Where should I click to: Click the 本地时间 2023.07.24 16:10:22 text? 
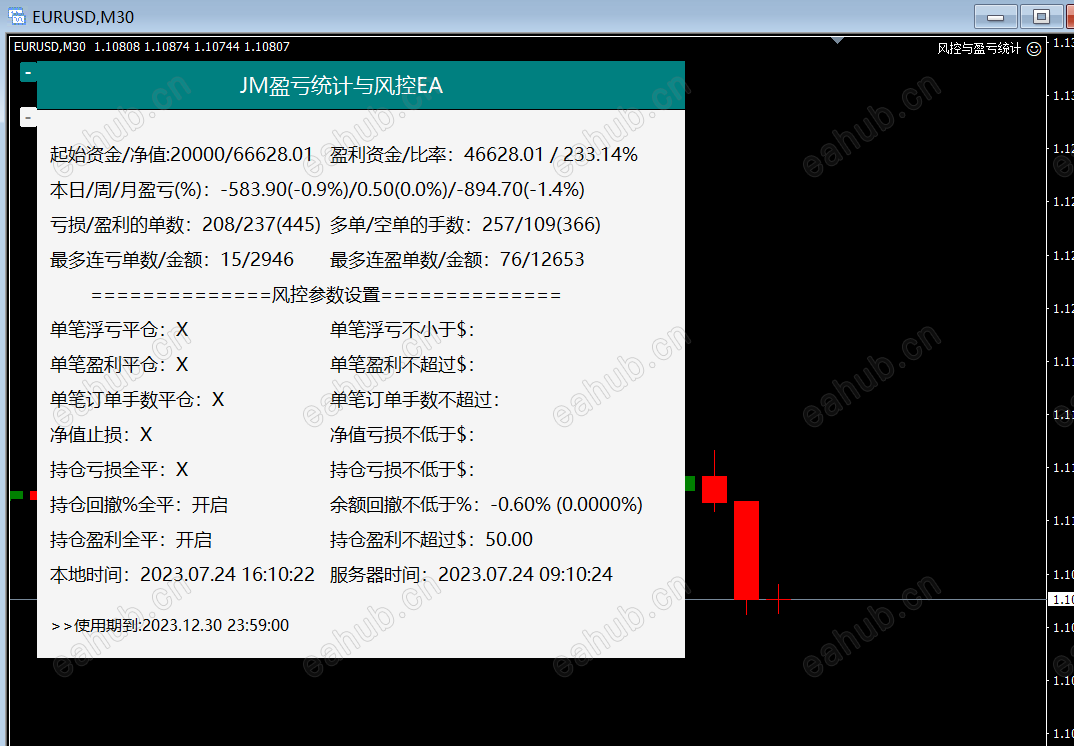pos(182,575)
